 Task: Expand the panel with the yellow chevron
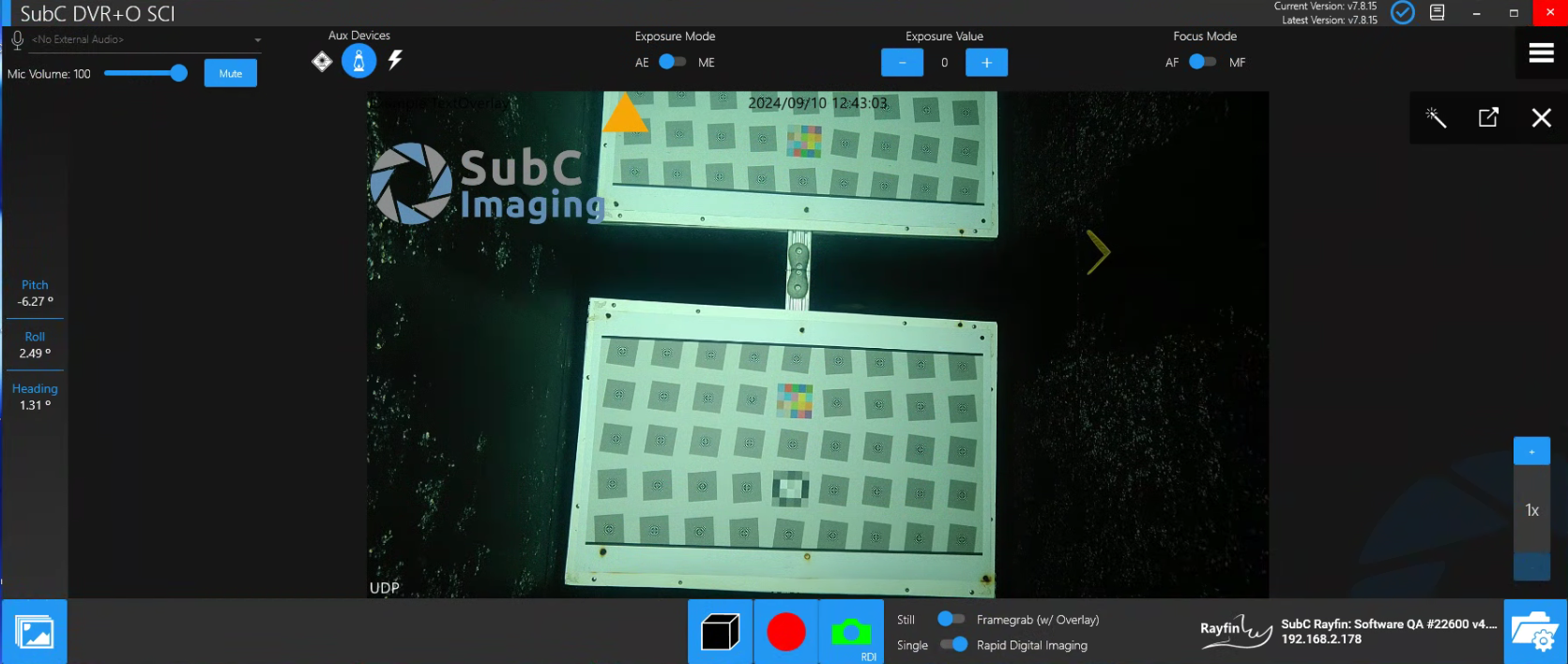pos(1098,252)
